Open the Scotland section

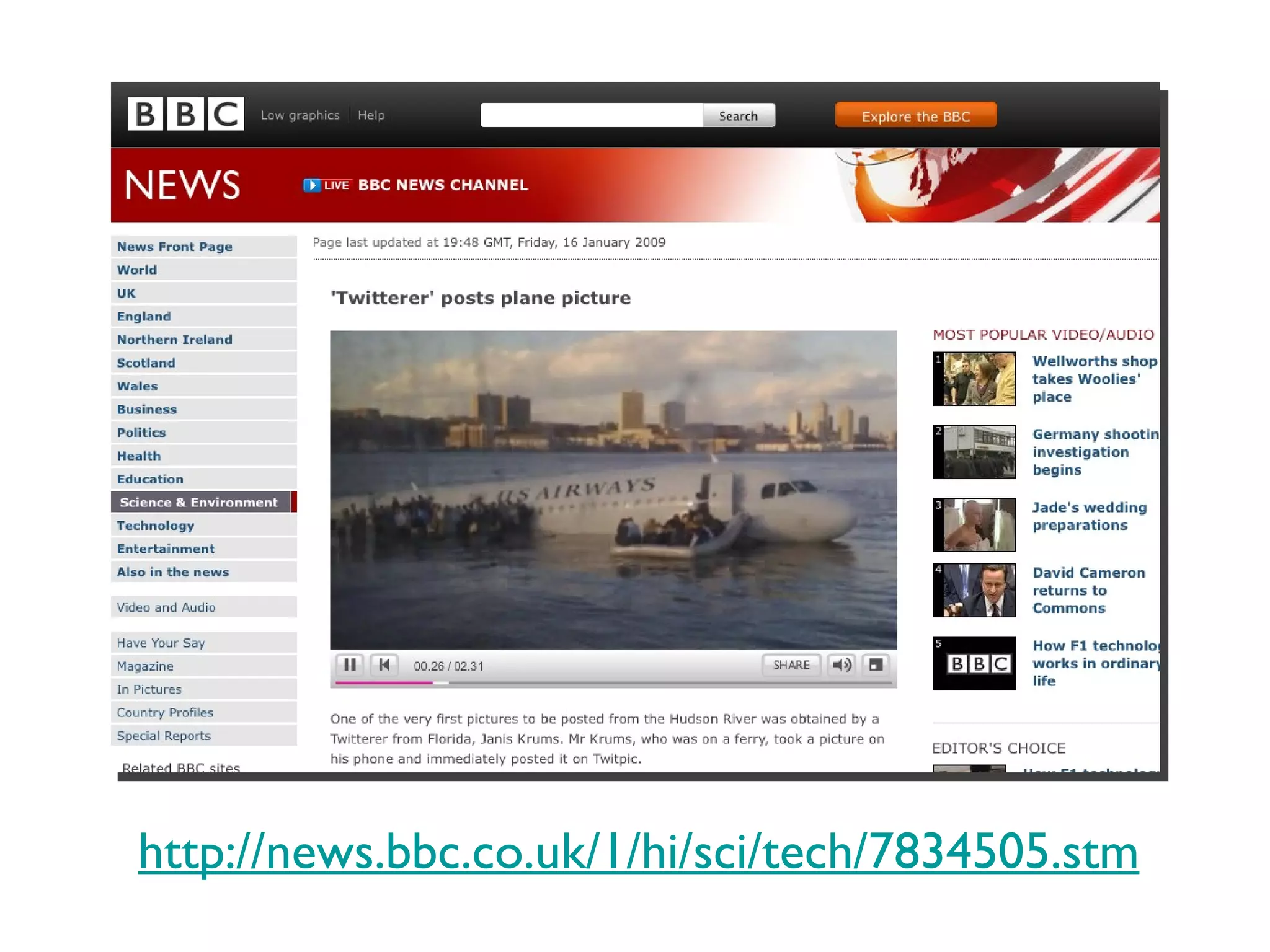(204, 363)
